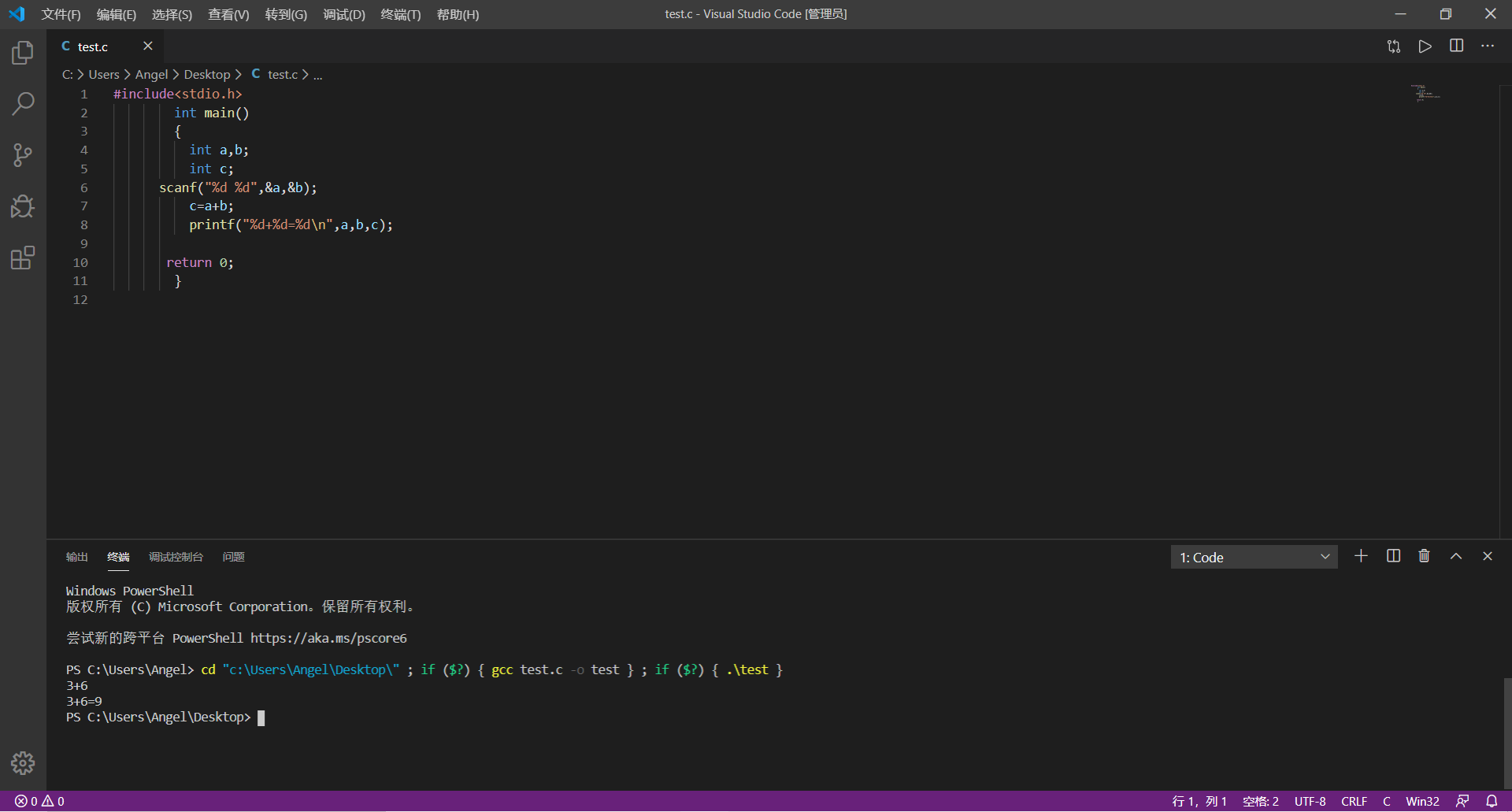Switch to the 终端 panel tab
The height and width of the screenshot is (812, 1512).
(118, 557)
